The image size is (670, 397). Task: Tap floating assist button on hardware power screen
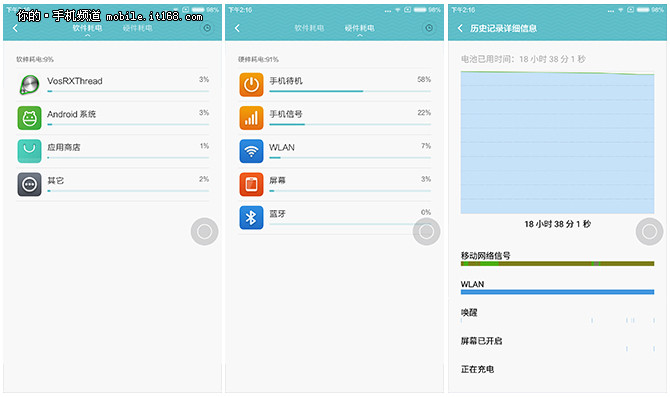pyautogui.click(x=426, y=232)
